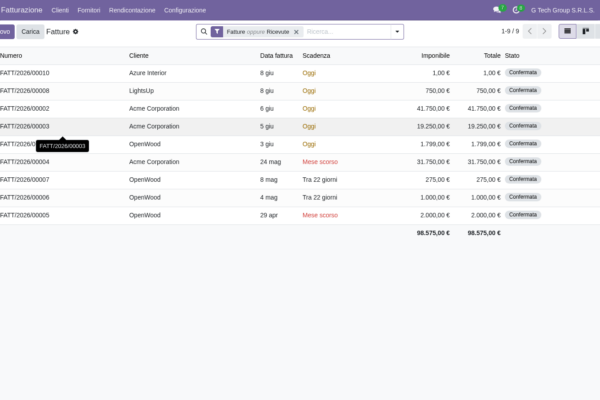Sort by Scadenza column header

(x=316, y=56)
